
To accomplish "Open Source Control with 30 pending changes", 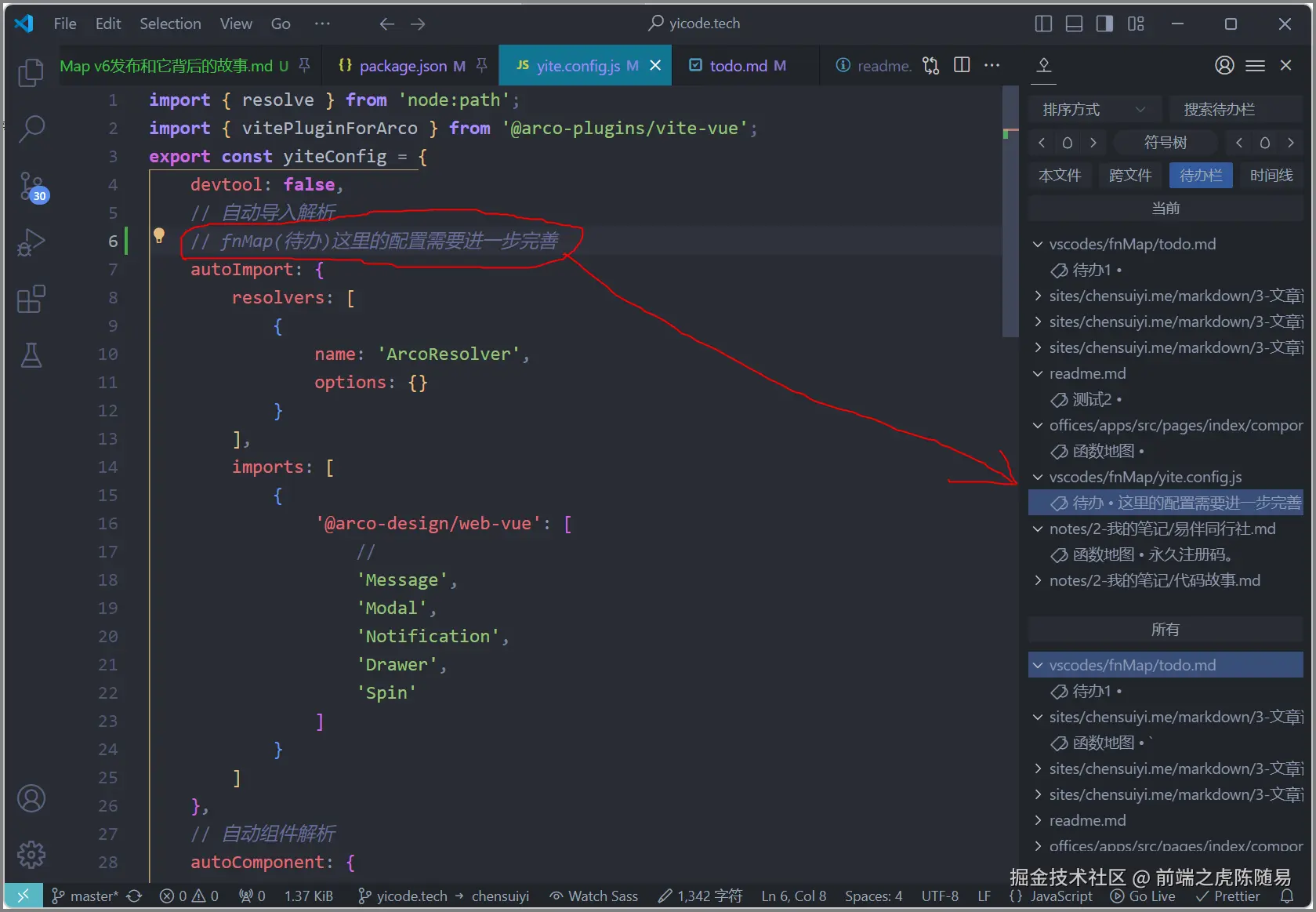I will 33,187.
